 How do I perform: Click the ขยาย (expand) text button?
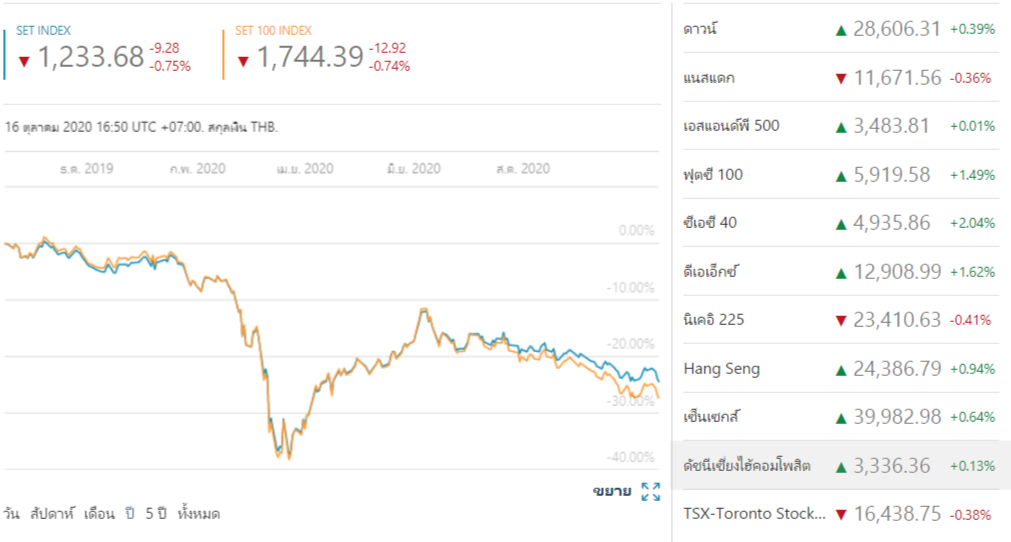pos(611,491)
